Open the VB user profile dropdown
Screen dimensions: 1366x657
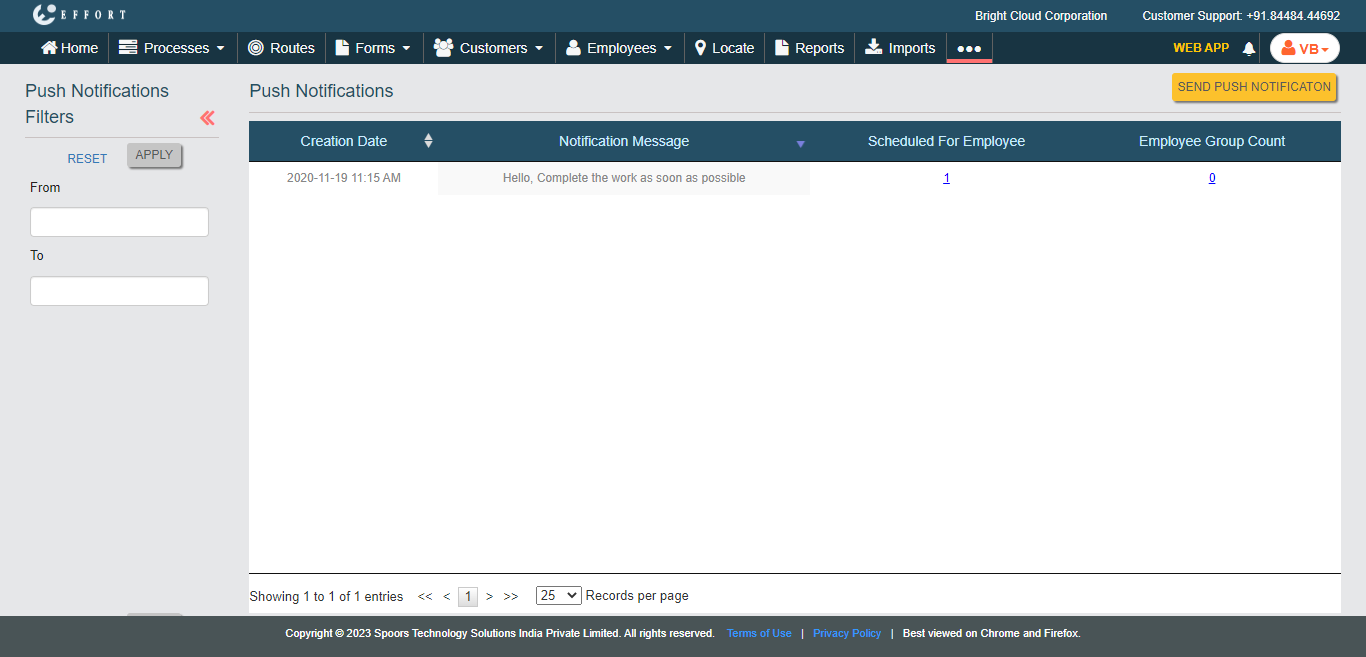pyautogui.click(x=1304, y=48)
